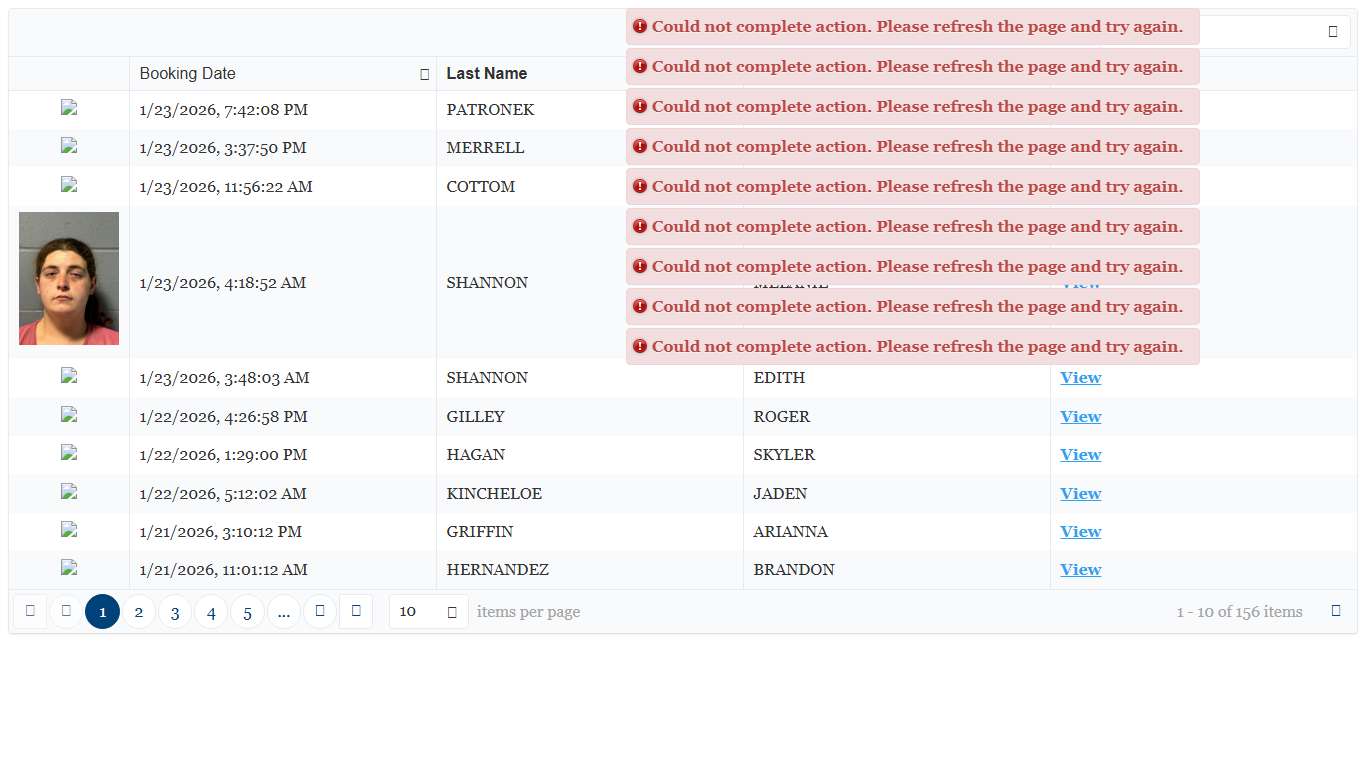Go to the next page of results
Viewport: 1366px width, 768px height.
pos(320,611)
